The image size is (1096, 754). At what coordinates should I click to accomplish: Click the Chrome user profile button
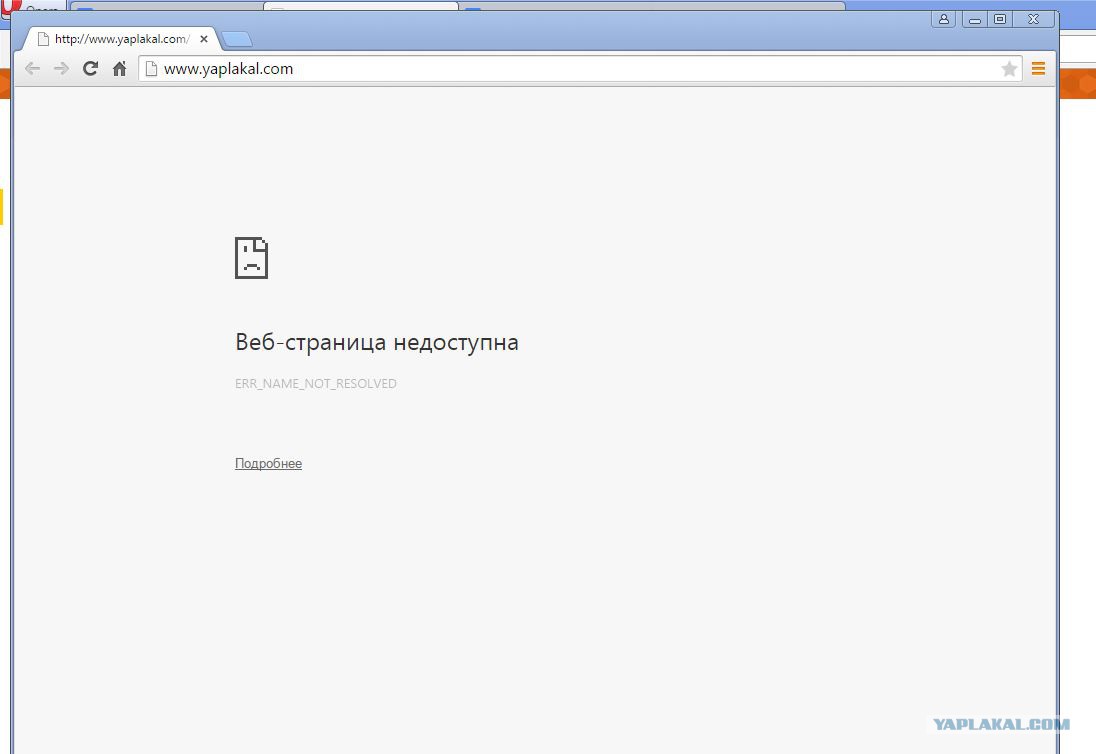click(944, 20)
